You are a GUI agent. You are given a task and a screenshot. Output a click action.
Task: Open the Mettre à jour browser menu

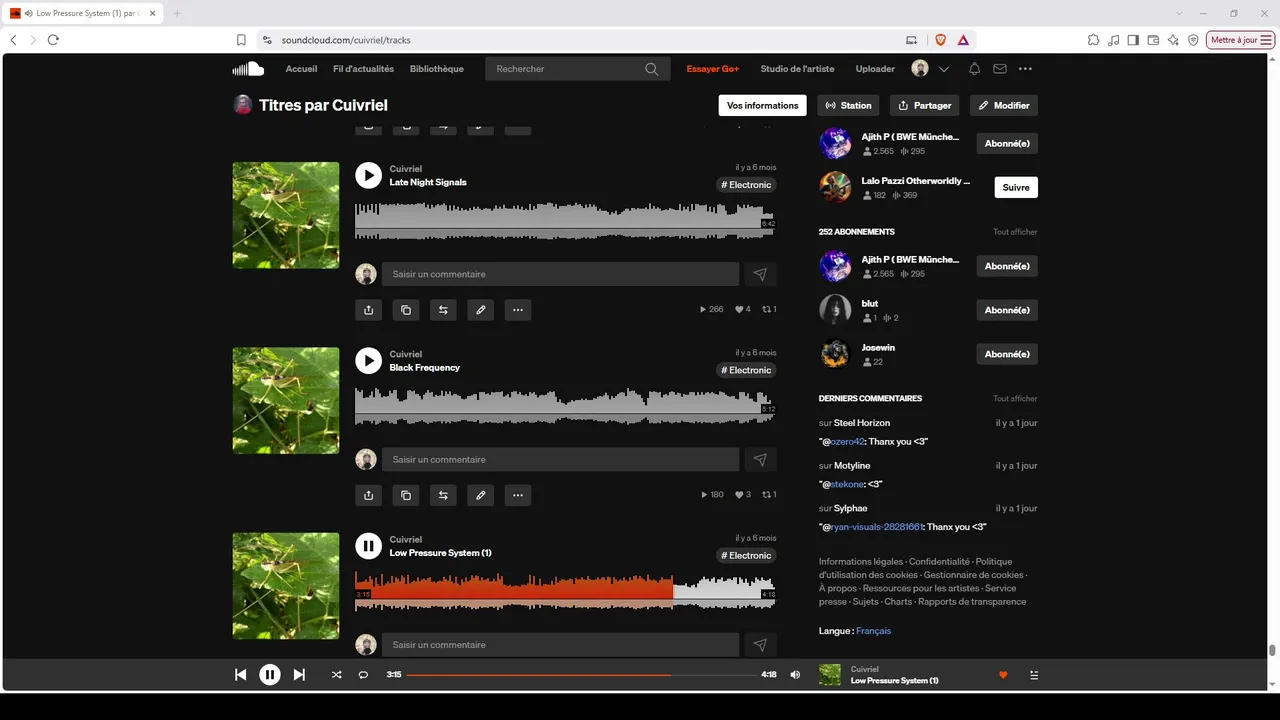tap(1241, 40)
